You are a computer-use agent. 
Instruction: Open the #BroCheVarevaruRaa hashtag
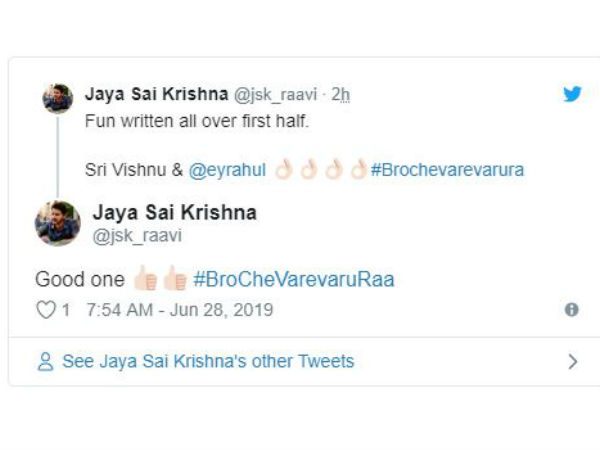pyautogui.click(x=294, y=279)
